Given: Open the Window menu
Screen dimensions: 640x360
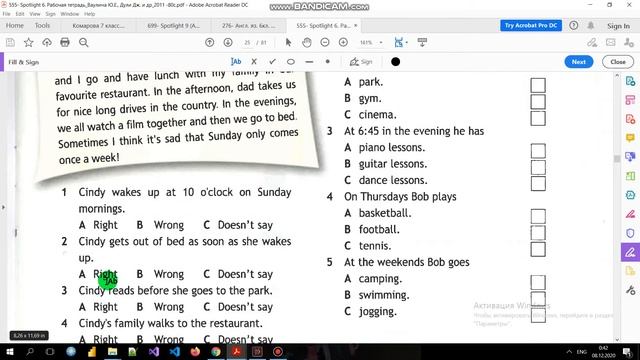Looking at the screenshot, I should [69, 14].
